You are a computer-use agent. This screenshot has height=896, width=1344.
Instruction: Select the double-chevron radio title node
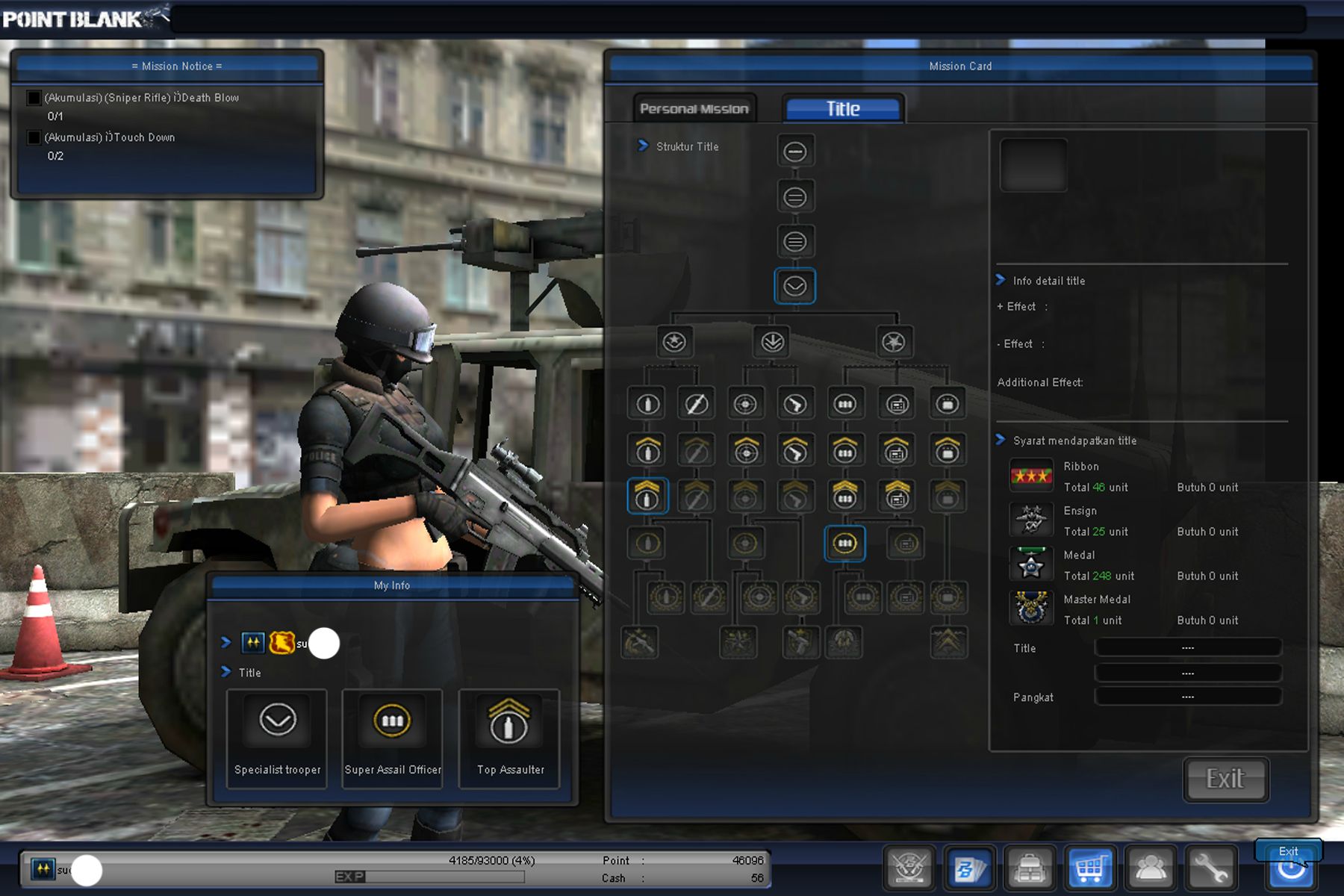click(897, 496)
